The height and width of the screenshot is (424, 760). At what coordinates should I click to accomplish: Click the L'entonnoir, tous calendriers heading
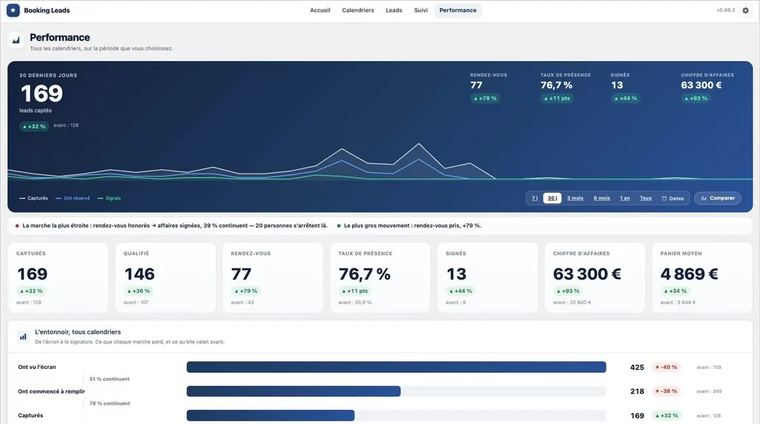pos(78,332)
